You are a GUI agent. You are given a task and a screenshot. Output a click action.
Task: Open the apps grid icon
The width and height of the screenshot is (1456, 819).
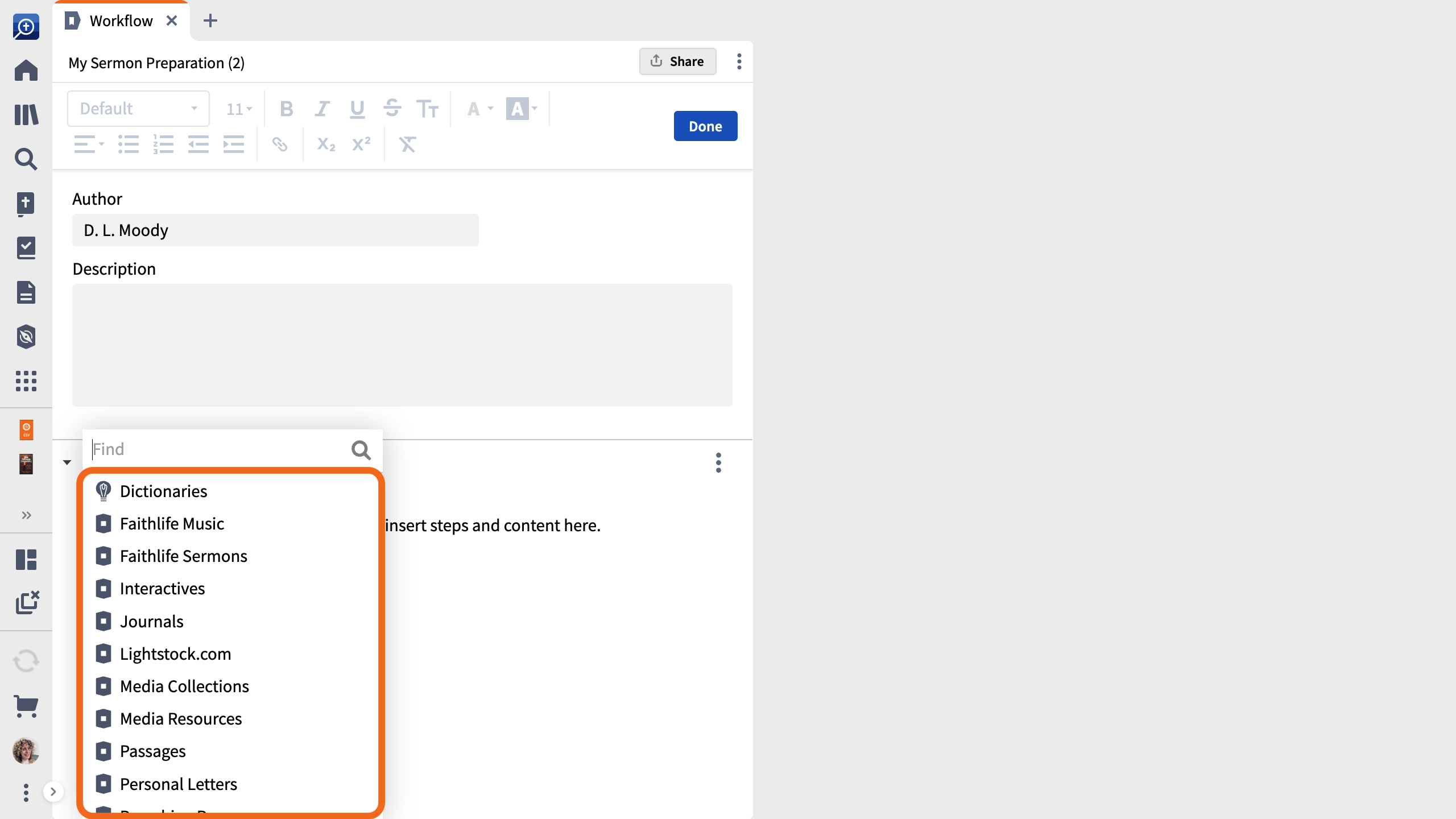coord(26,381)
